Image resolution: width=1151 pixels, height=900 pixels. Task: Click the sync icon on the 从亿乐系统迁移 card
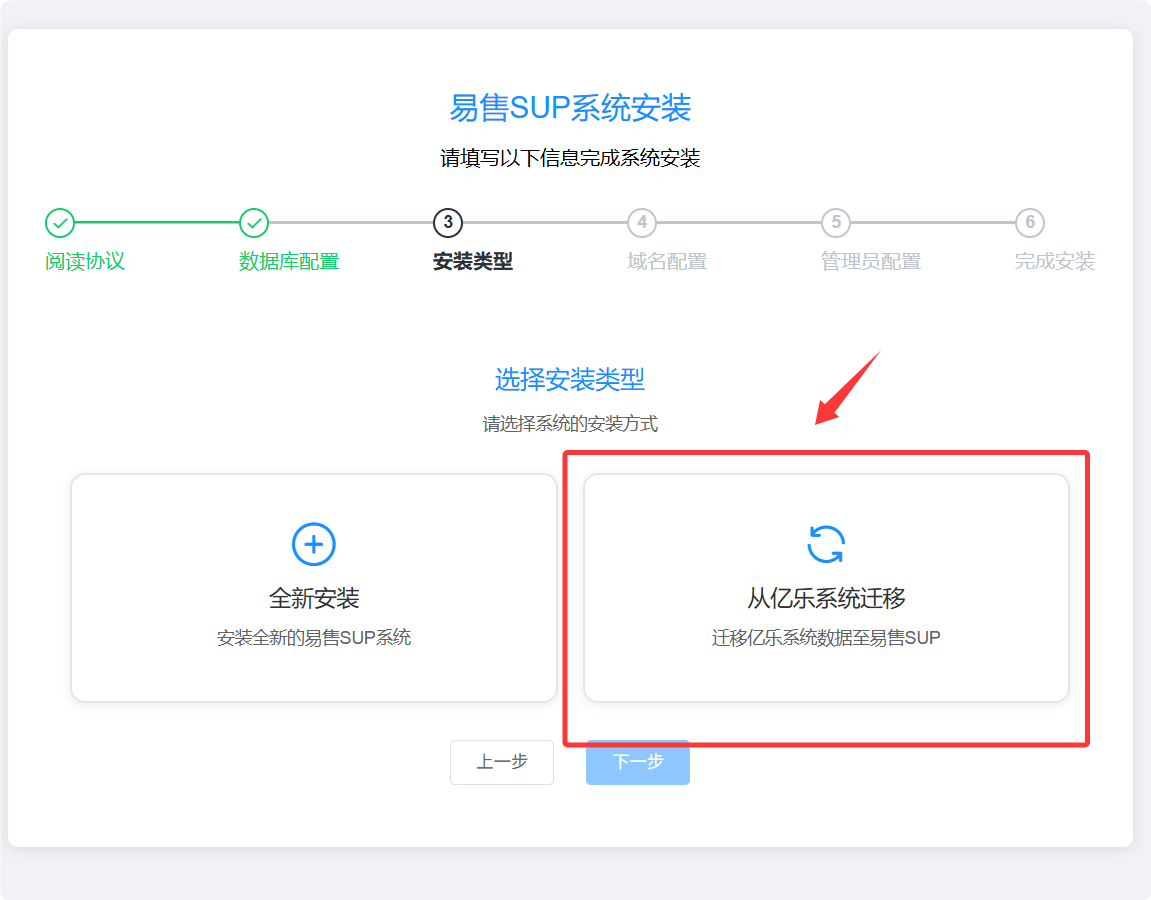click(826, 544)
